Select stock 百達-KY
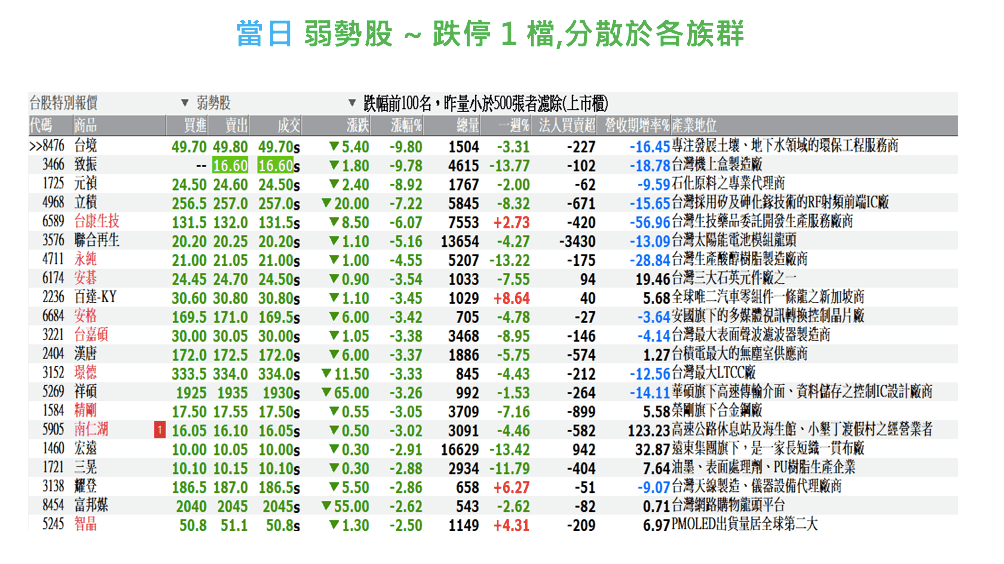The height and width of the screenshot is (564, 1004). (x=93, y=297)
